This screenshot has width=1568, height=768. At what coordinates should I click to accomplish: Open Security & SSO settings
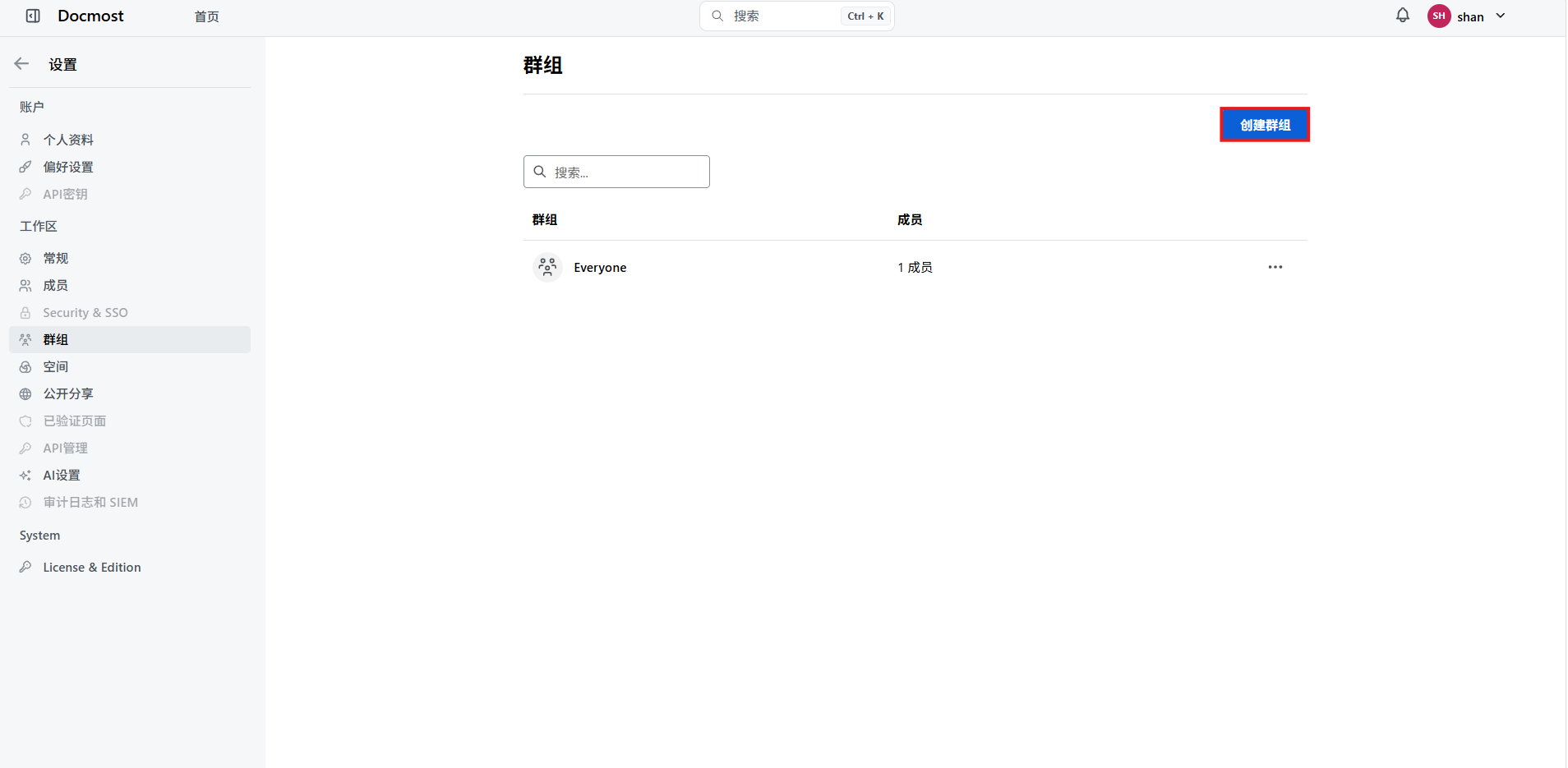coord(130,312)
